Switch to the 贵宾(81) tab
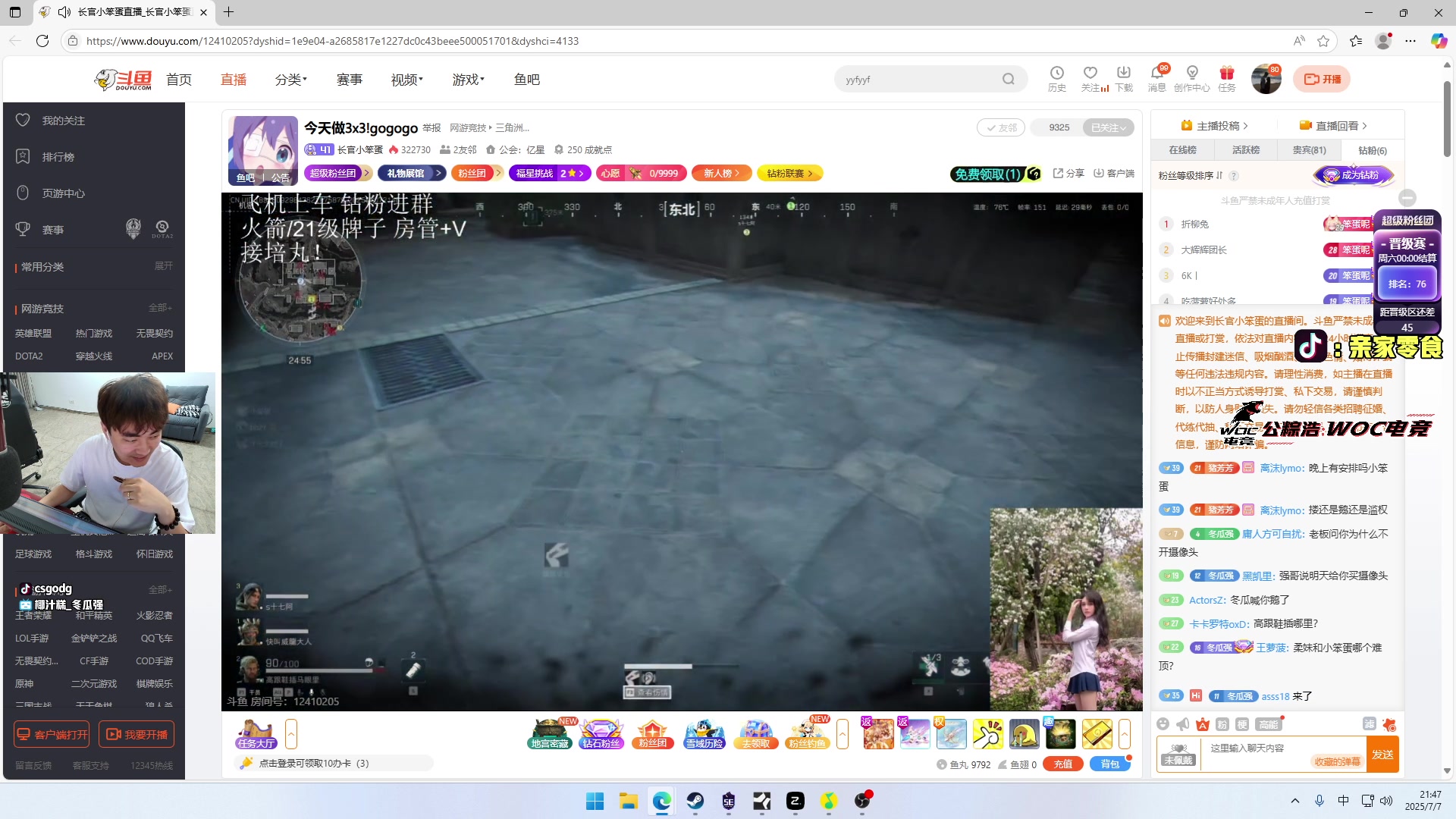Viewport: 1456px width, 819px height. tap(1310, 150)
